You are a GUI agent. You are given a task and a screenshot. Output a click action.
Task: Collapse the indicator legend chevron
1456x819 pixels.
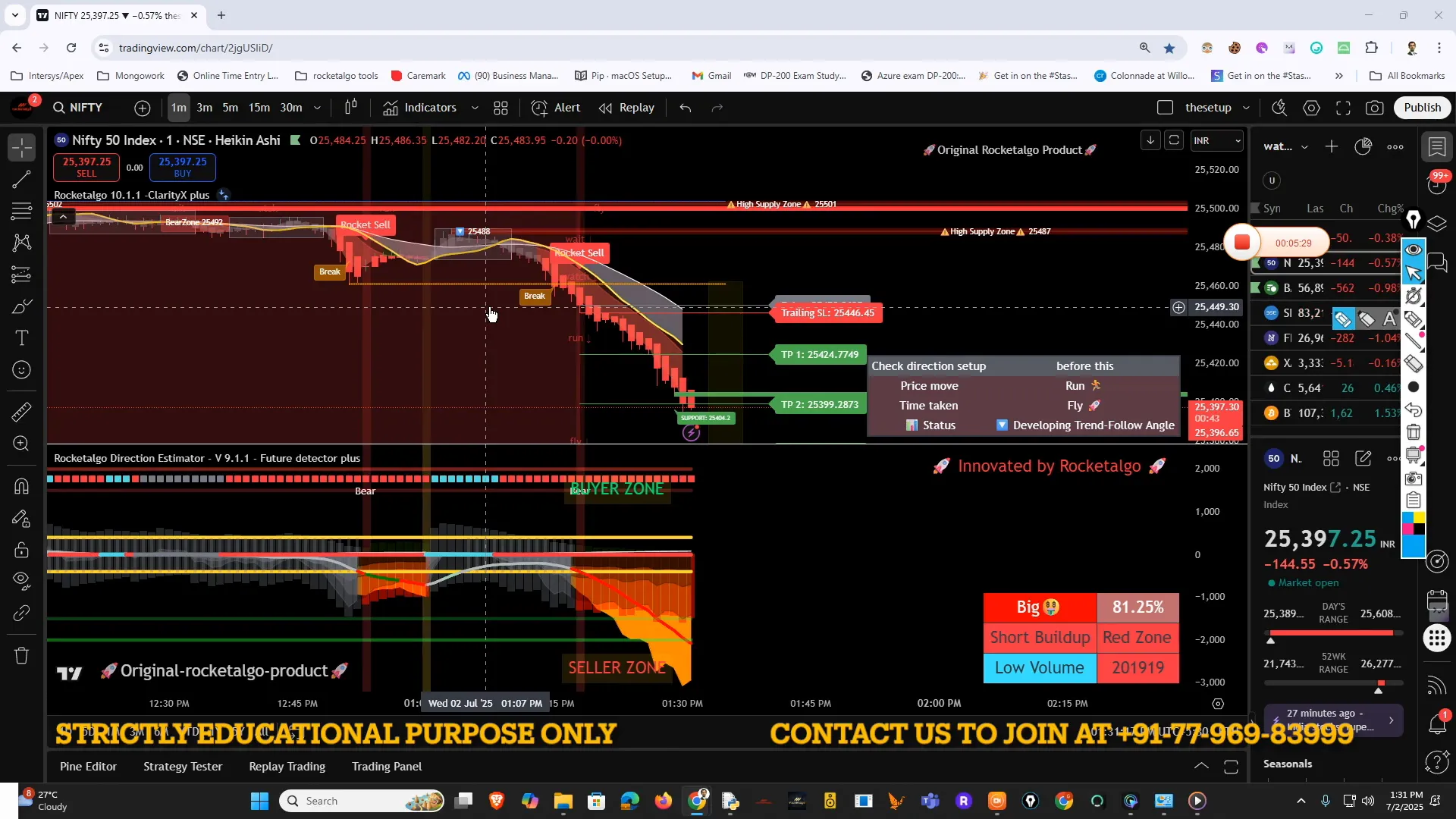point(64,217)
